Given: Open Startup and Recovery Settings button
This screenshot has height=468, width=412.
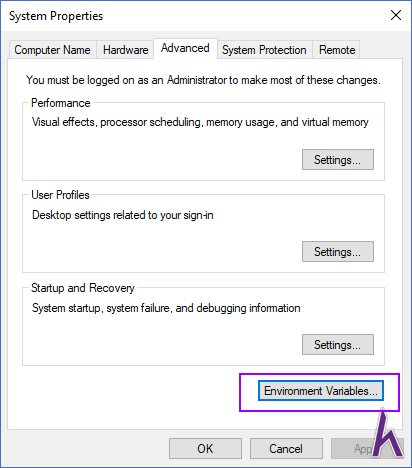Looking at the screenshot, I should 338,345.
